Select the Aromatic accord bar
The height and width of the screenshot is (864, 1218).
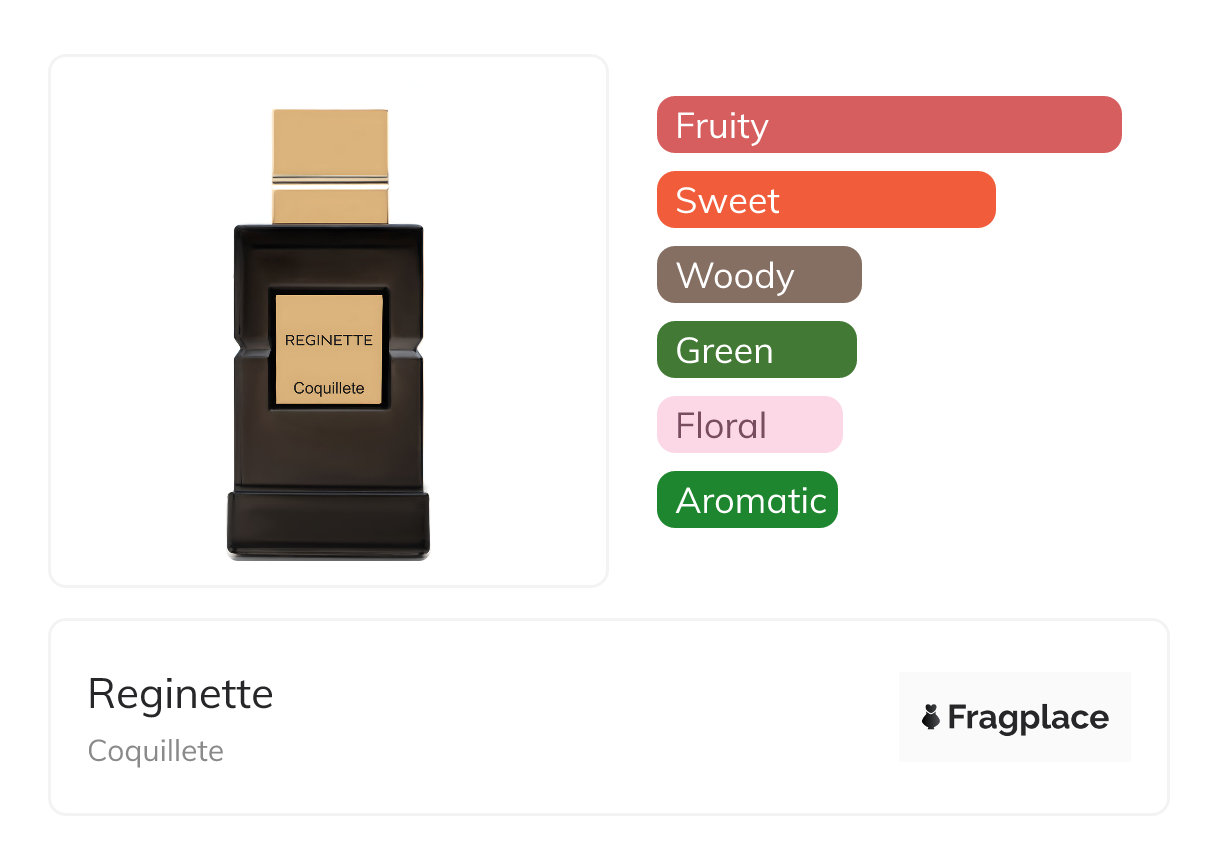point(746,500)
